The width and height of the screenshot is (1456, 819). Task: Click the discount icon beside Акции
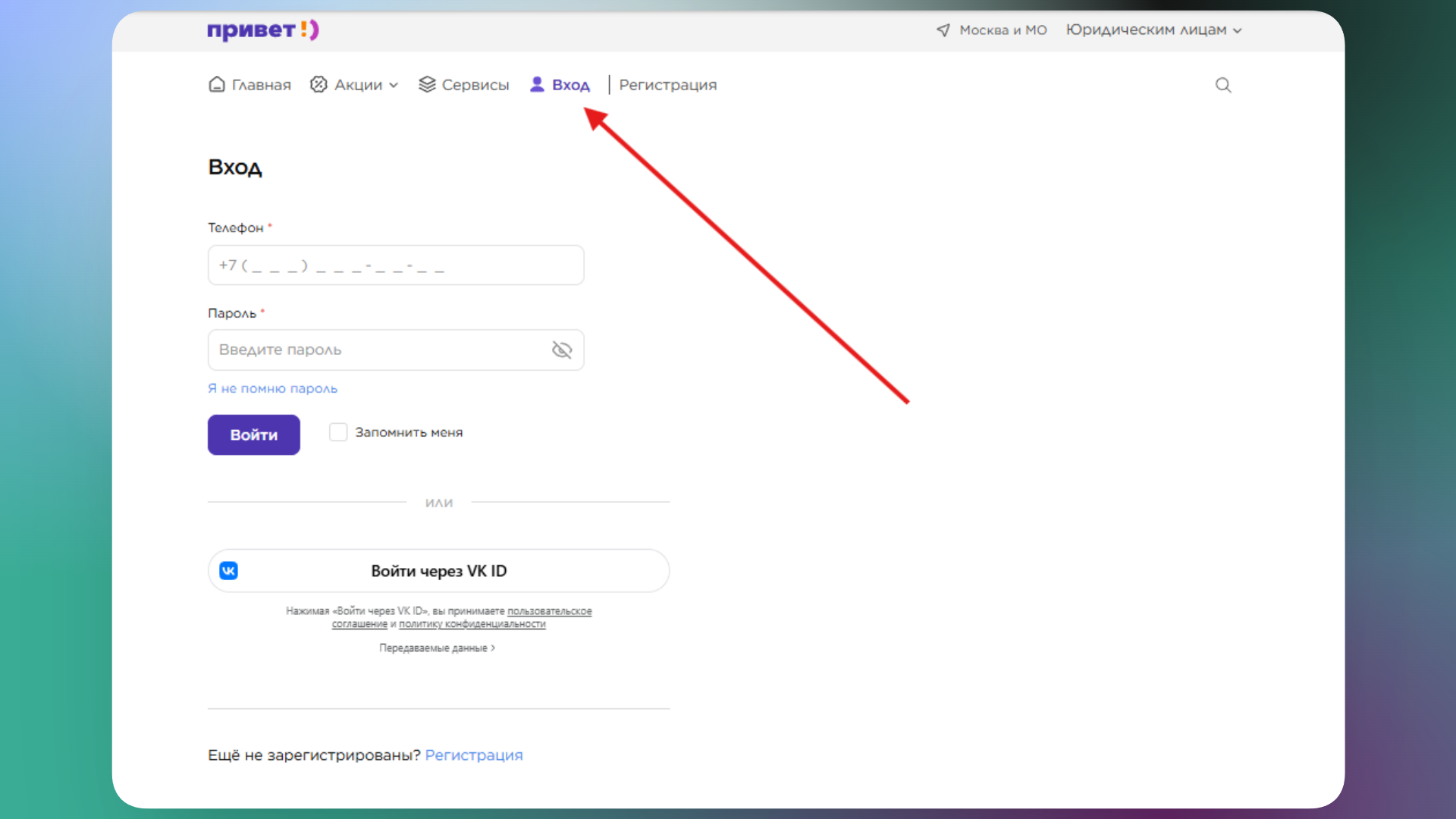[x=318, y=85]
